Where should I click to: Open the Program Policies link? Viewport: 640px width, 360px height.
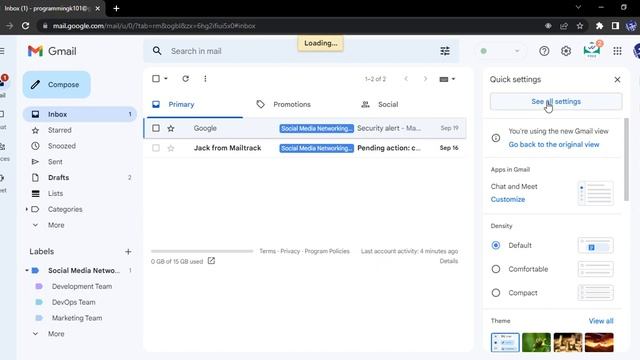click(327, 251)
